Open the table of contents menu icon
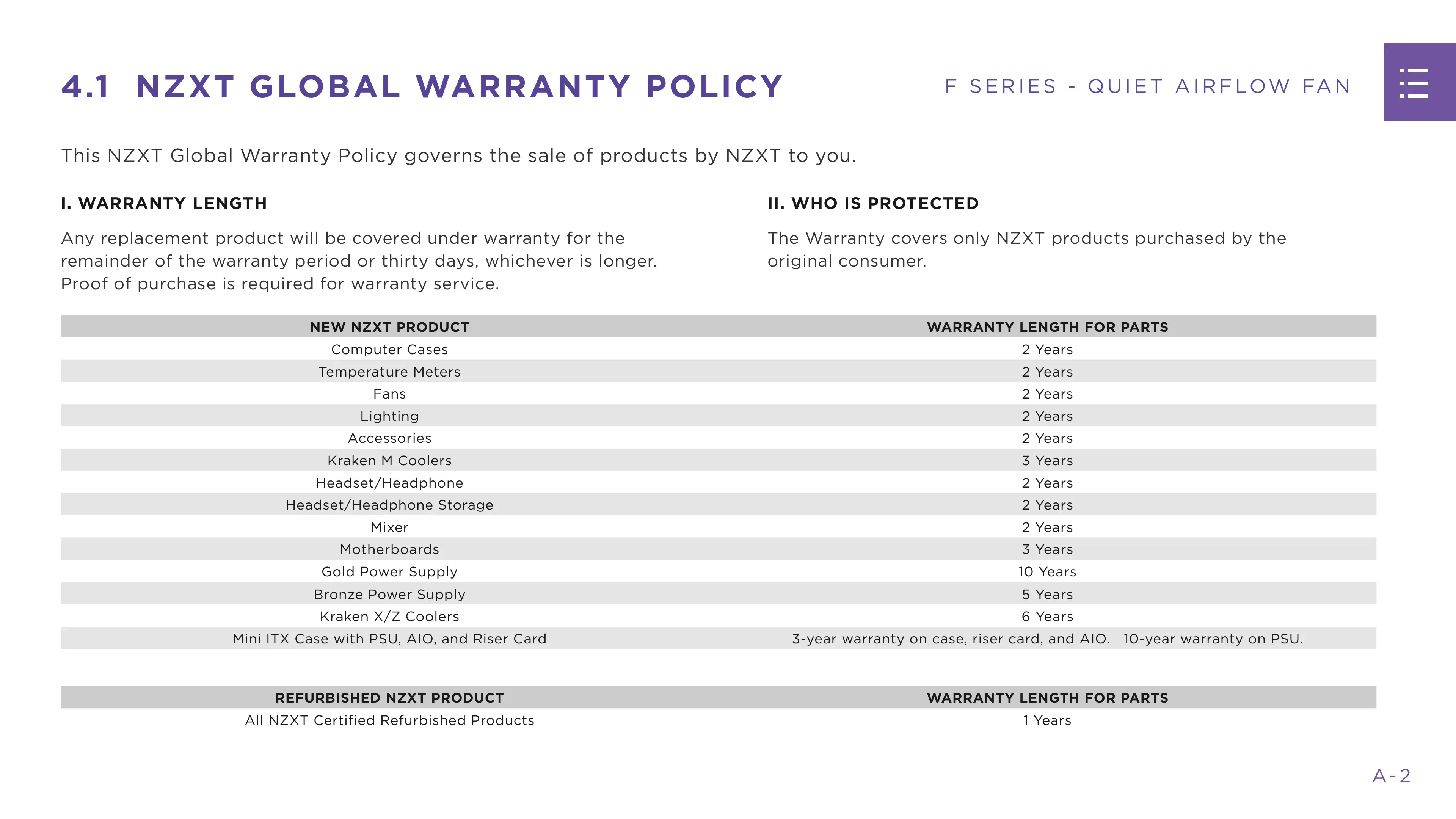 point(1414,83)
